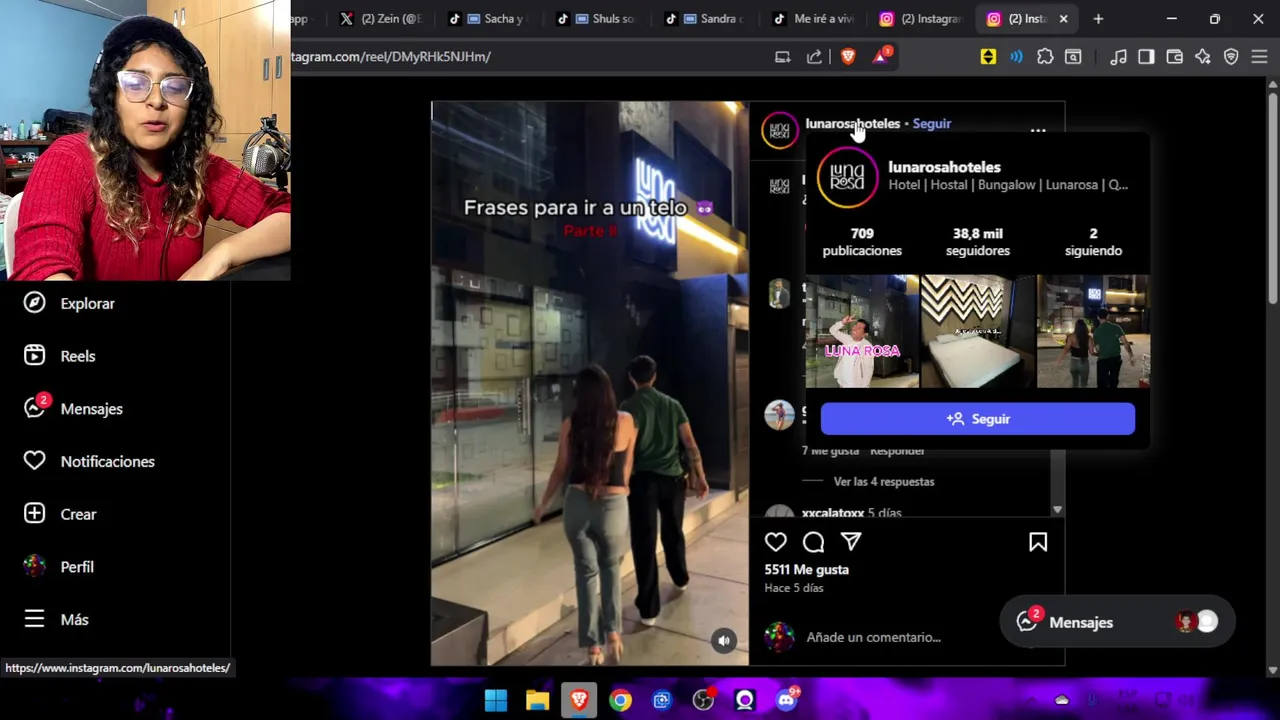Save the reel with the bookmark icon
This screenshot has height=720, width=1280.
(x=1038, y=542)
